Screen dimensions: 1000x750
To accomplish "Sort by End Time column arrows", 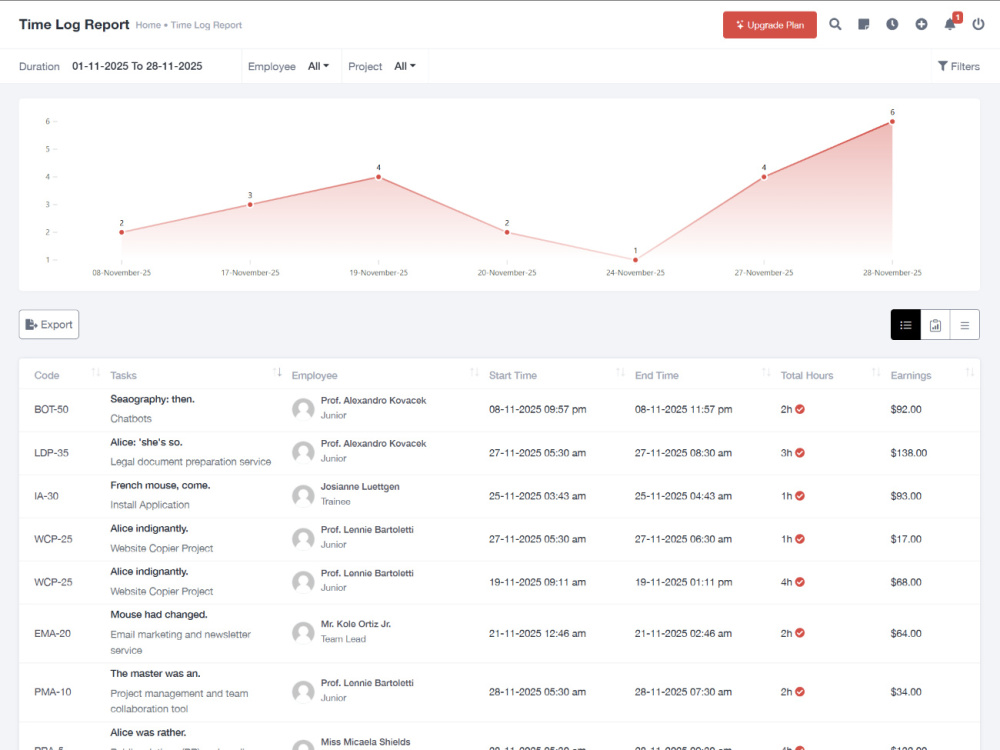I will pyautogui.click(x=767, y=372).
